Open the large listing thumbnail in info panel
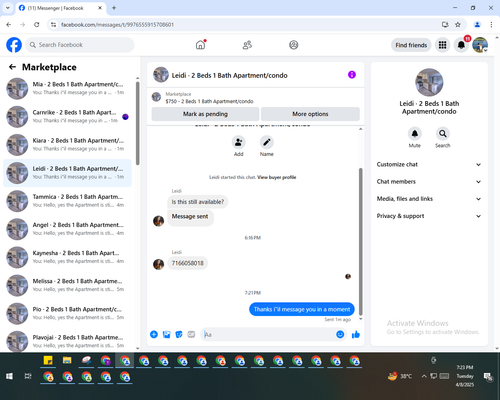This screenshot has height=400, width=500. click(429, 82)
